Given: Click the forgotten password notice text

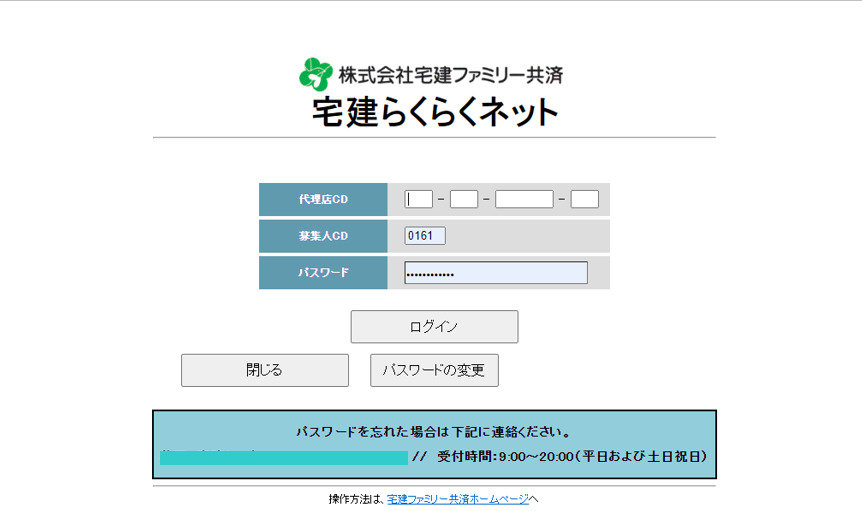Looking at the screenshot, I should coord(434,433).
